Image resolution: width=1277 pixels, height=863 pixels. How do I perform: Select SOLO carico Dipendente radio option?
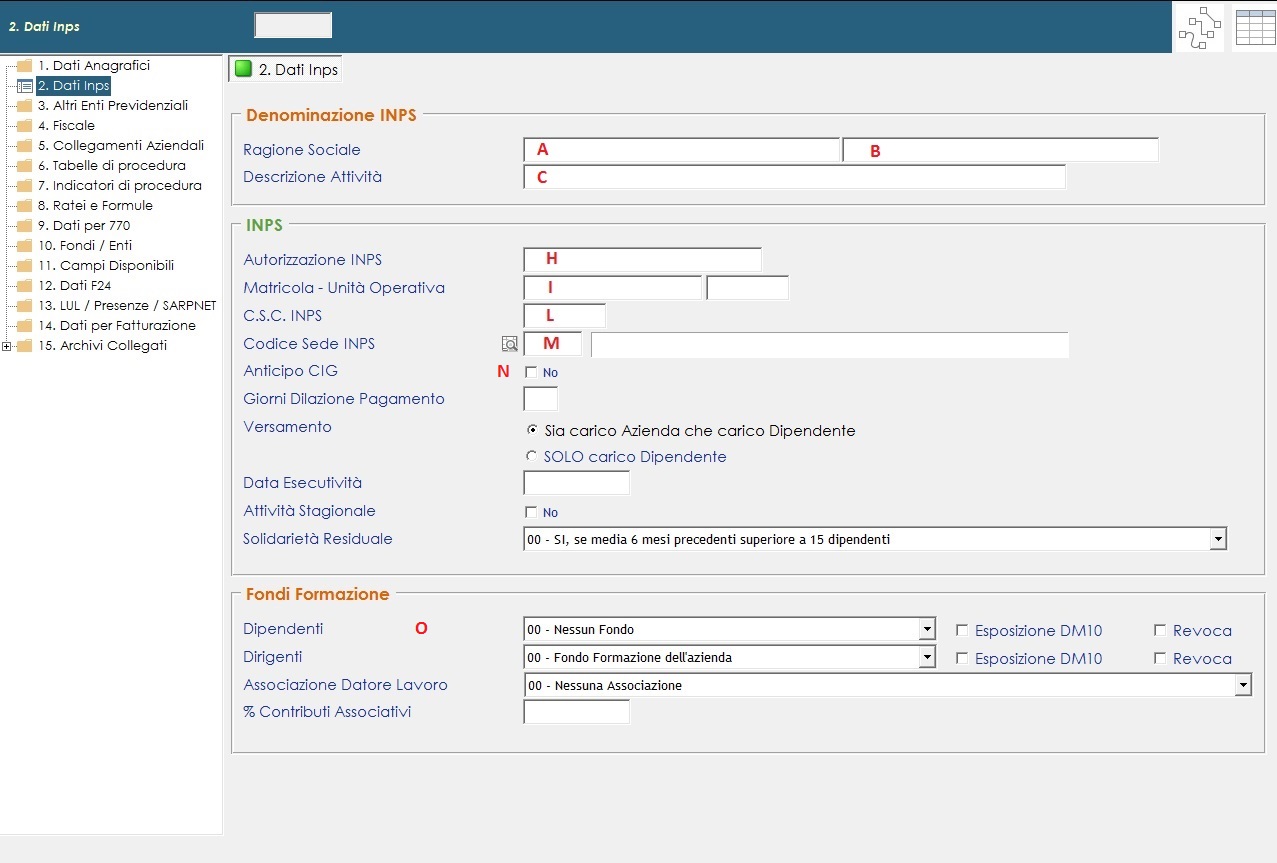pyautogui.click(x=532, y=457)
